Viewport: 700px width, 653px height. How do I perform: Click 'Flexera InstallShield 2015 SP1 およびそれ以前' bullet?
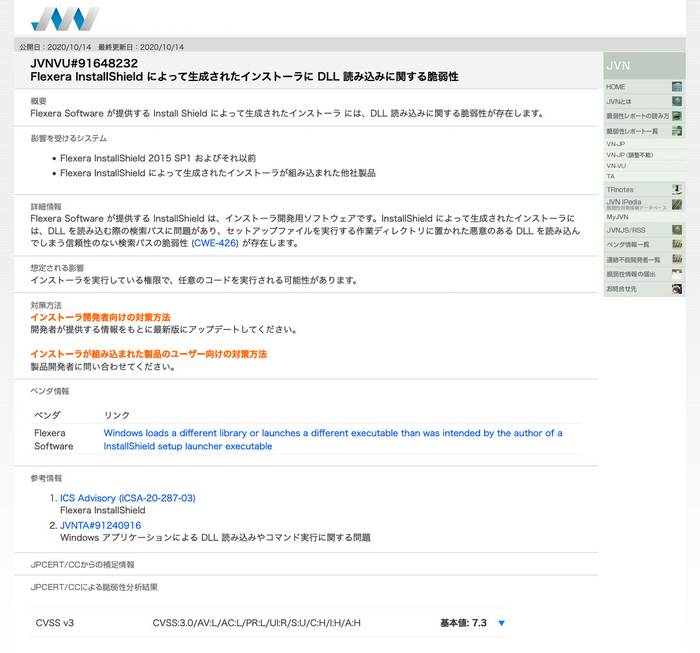pos(158,158)
